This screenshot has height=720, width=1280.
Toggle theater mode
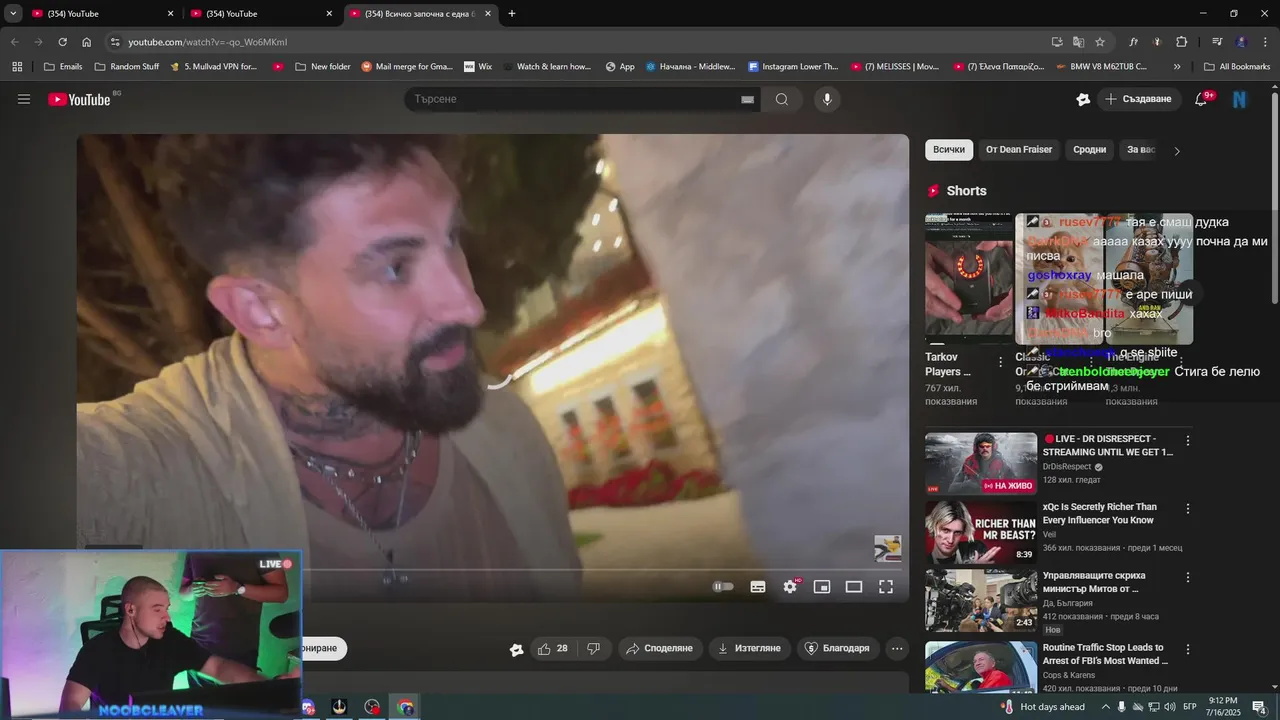(x=854, y=587)
